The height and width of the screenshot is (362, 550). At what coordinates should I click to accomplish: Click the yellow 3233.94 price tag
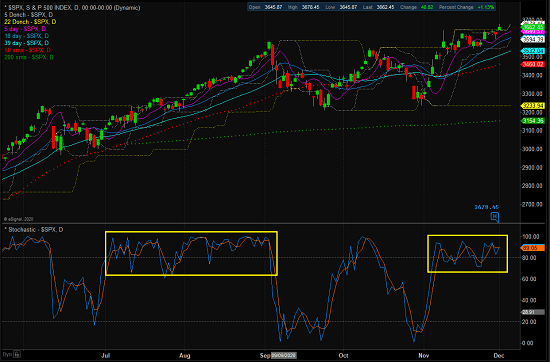click(533, 106)
